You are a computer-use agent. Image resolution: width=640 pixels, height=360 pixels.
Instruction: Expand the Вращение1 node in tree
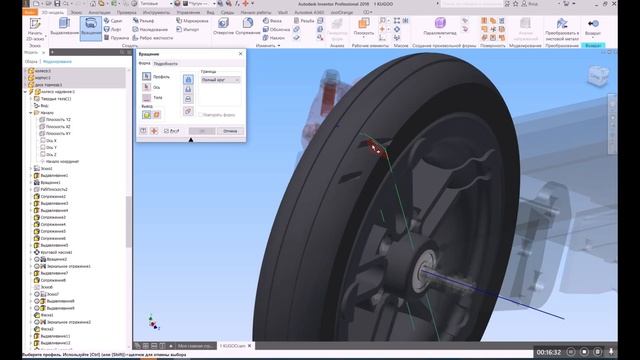tap(31, 182)
